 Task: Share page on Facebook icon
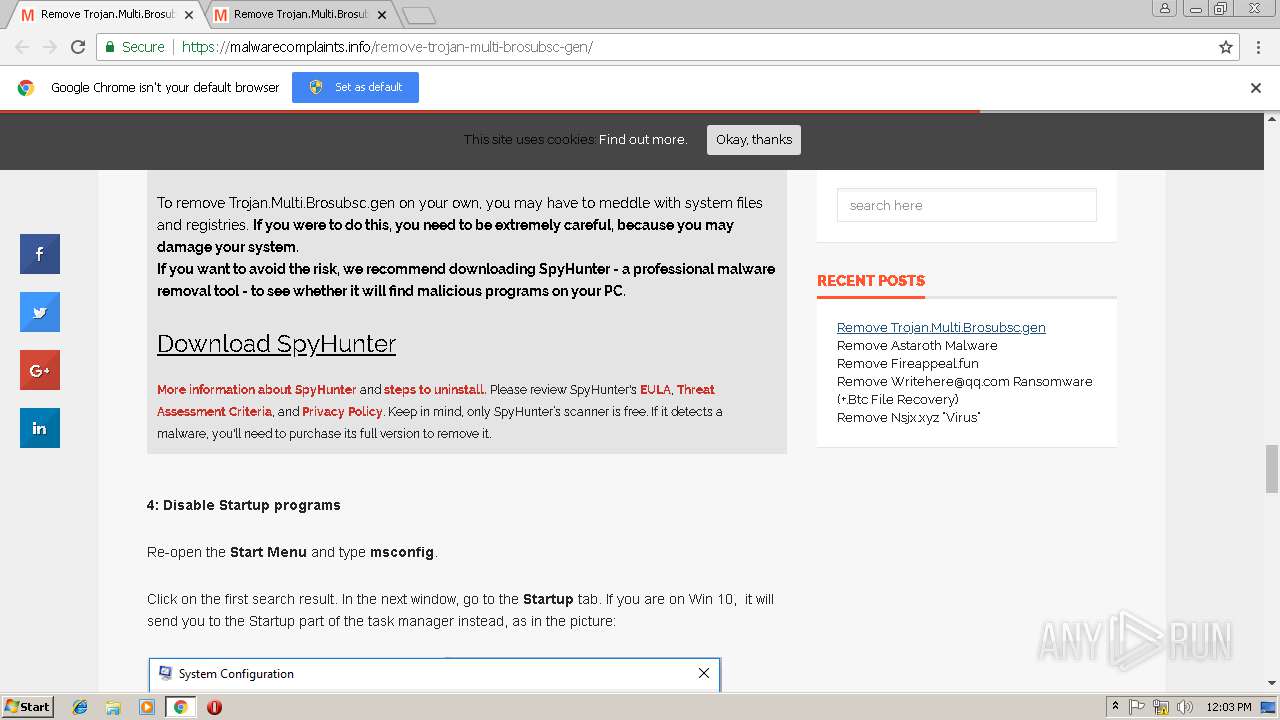pos(40,254)
